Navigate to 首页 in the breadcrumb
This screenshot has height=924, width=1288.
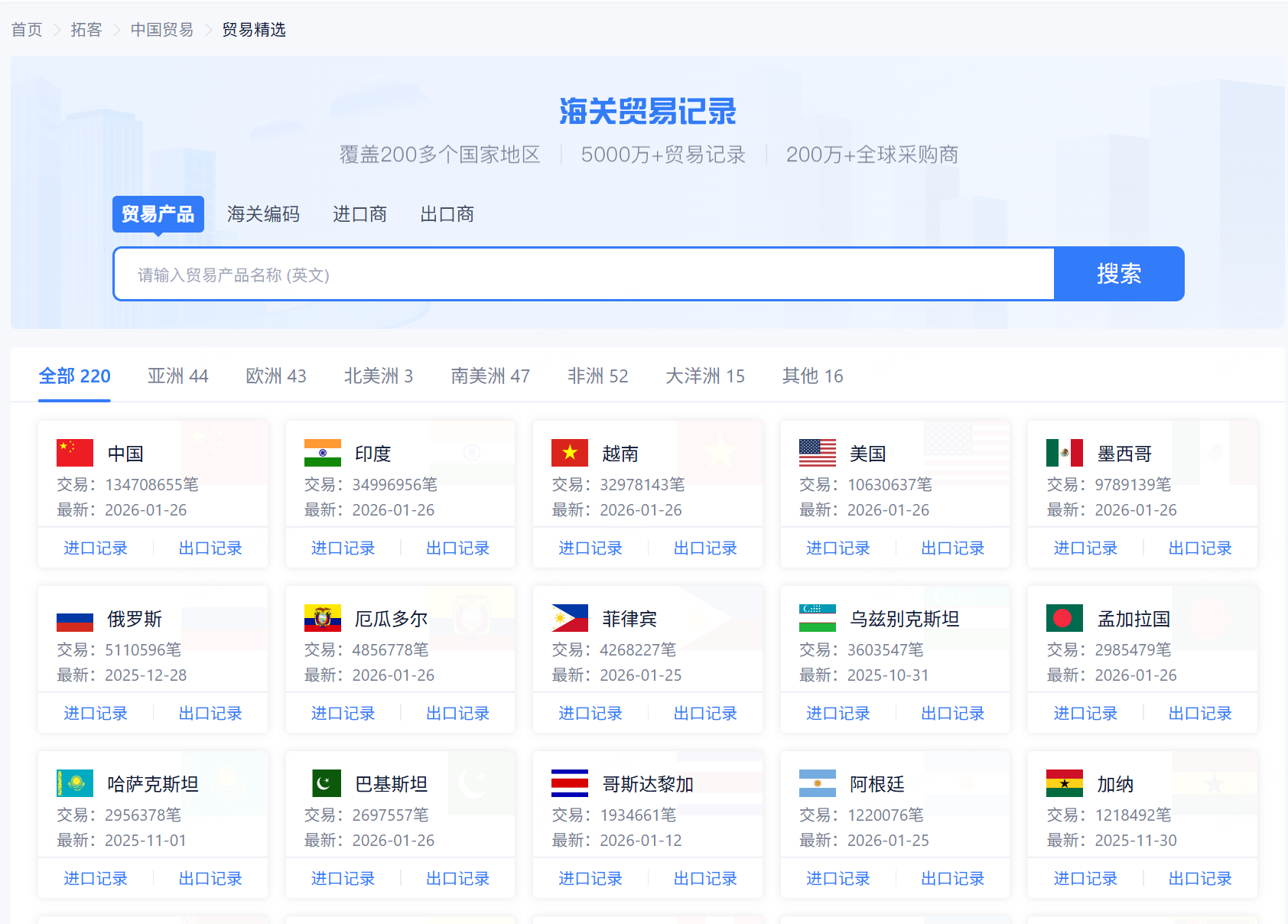click(27, 30)
